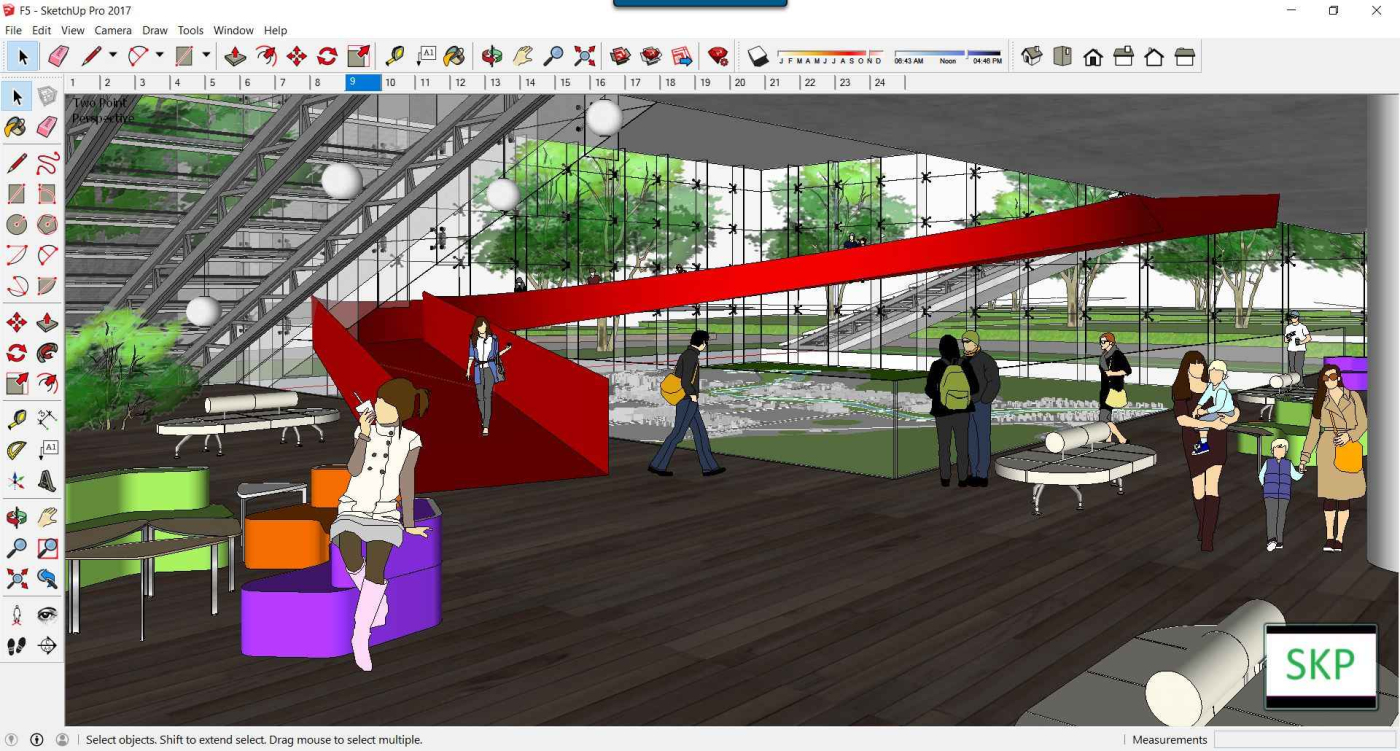The height and width of the screenshot is (751, 1400).
Task: Click the Measurements input box
Action: click(1302, 740)
